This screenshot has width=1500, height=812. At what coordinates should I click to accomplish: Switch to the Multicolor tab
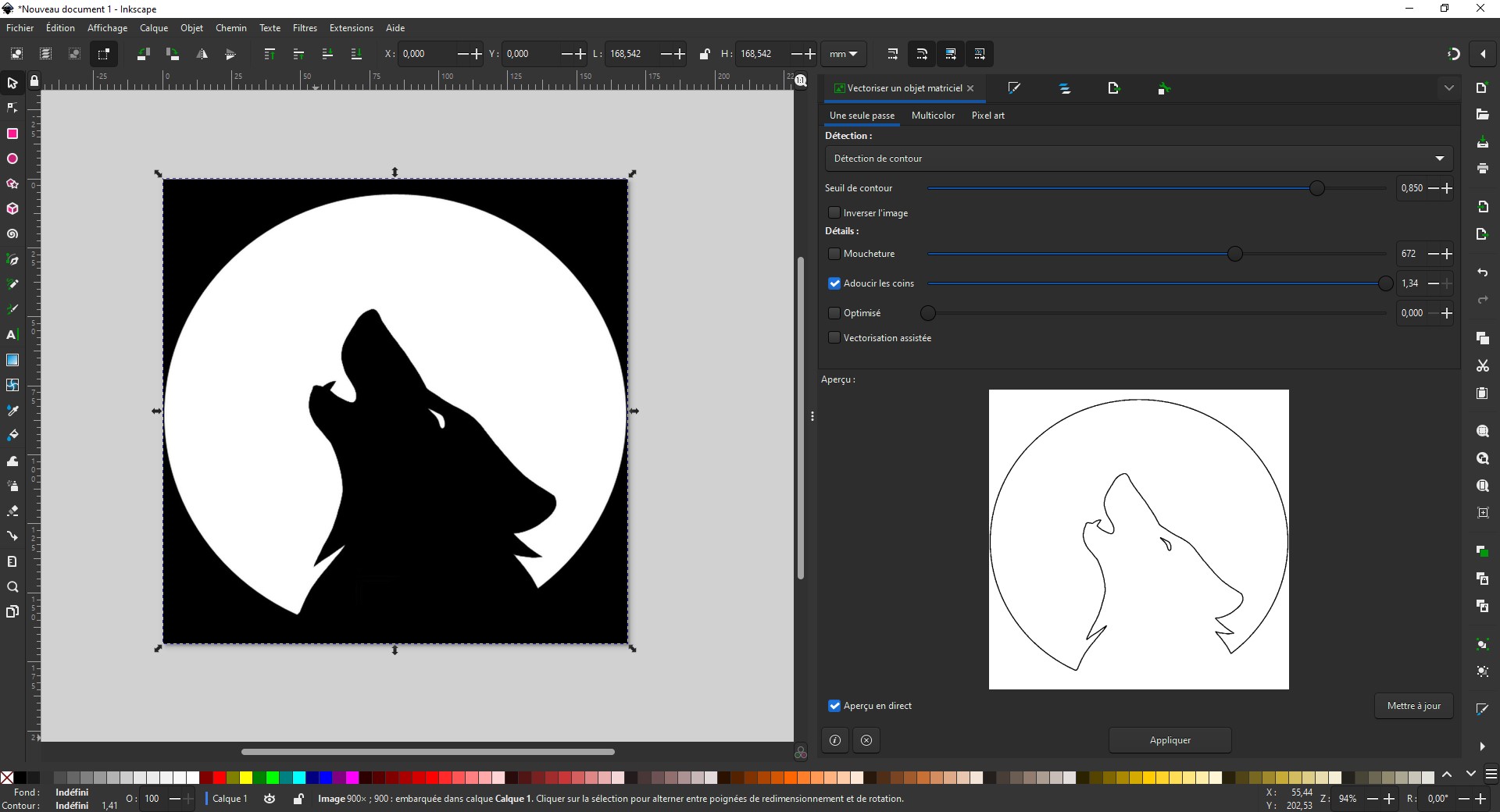coord(933,116)
